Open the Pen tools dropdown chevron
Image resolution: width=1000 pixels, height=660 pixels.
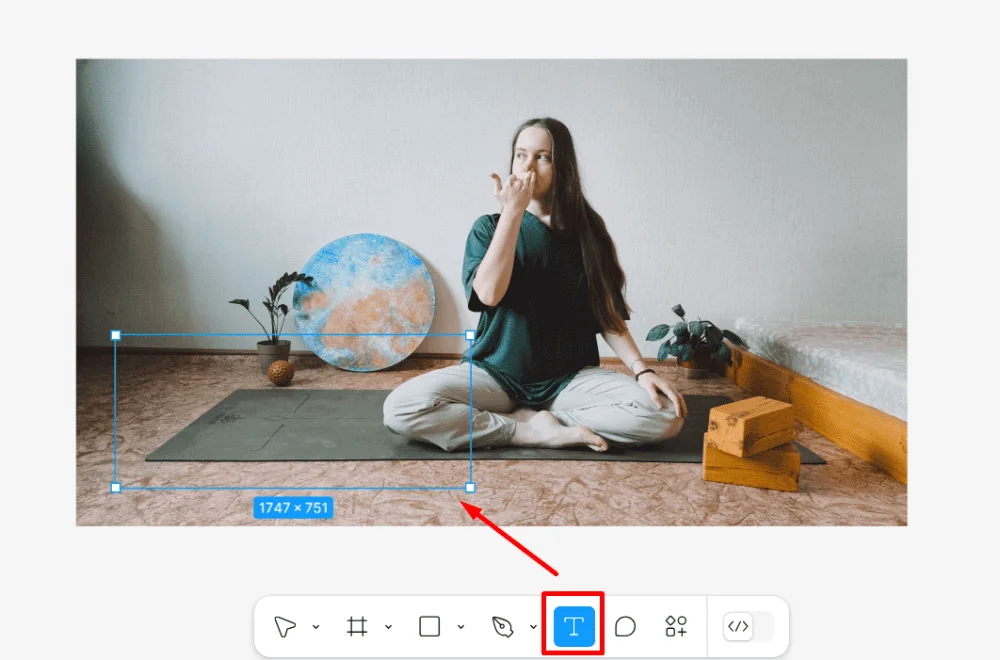pyautogui.click(x=533, y=627)
